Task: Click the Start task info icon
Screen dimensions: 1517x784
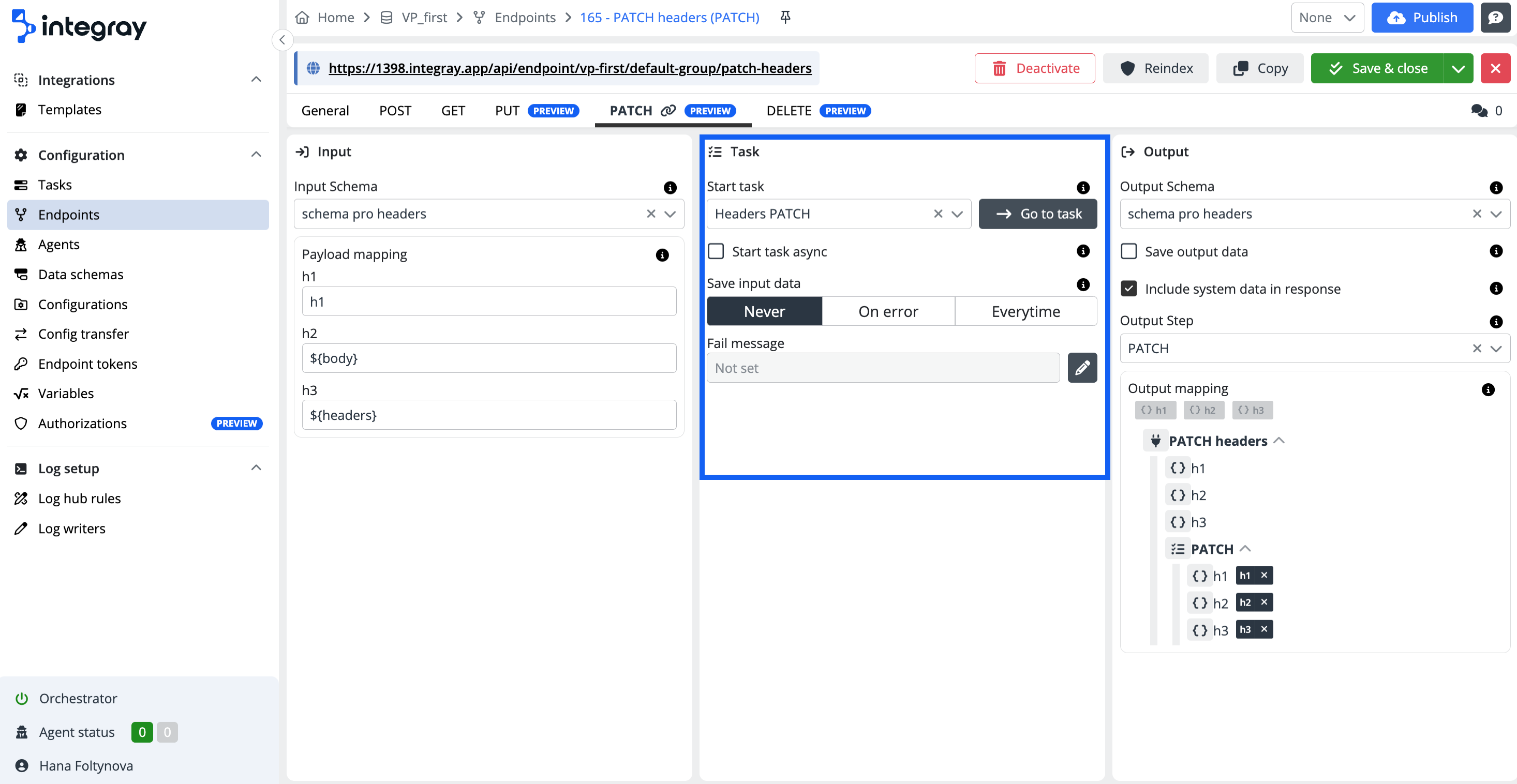Action: point(1082,187)
